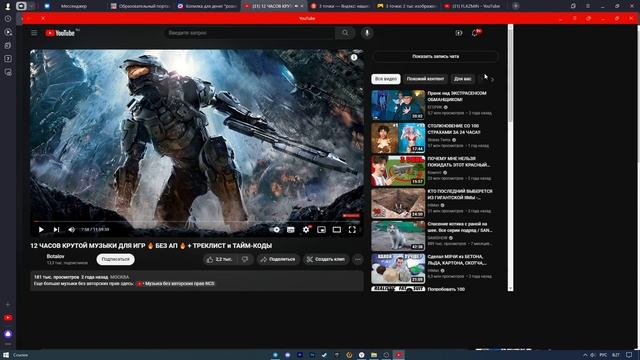Click the search magnifier button
The image size is (640, 360).
(345, 33)
